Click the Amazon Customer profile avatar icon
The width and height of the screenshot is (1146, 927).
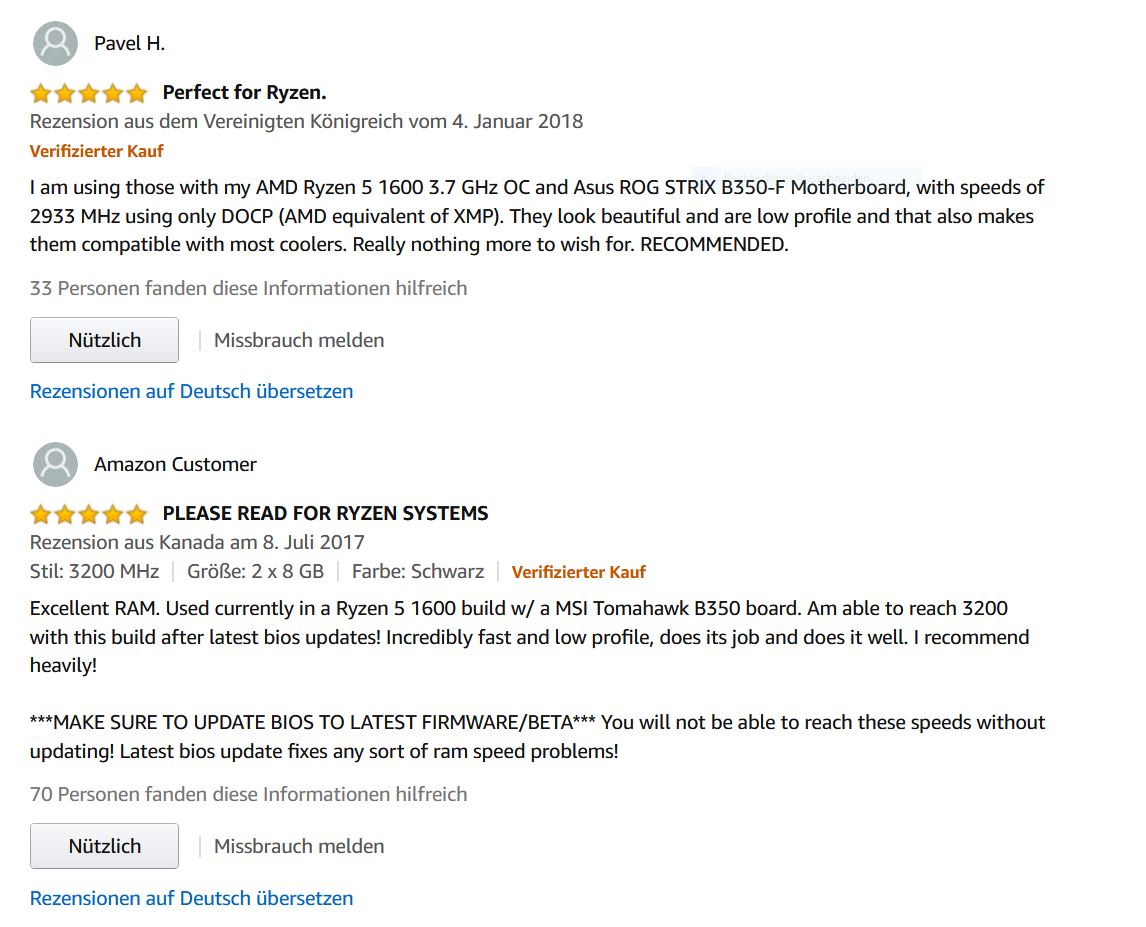click(x=55, y=464)
